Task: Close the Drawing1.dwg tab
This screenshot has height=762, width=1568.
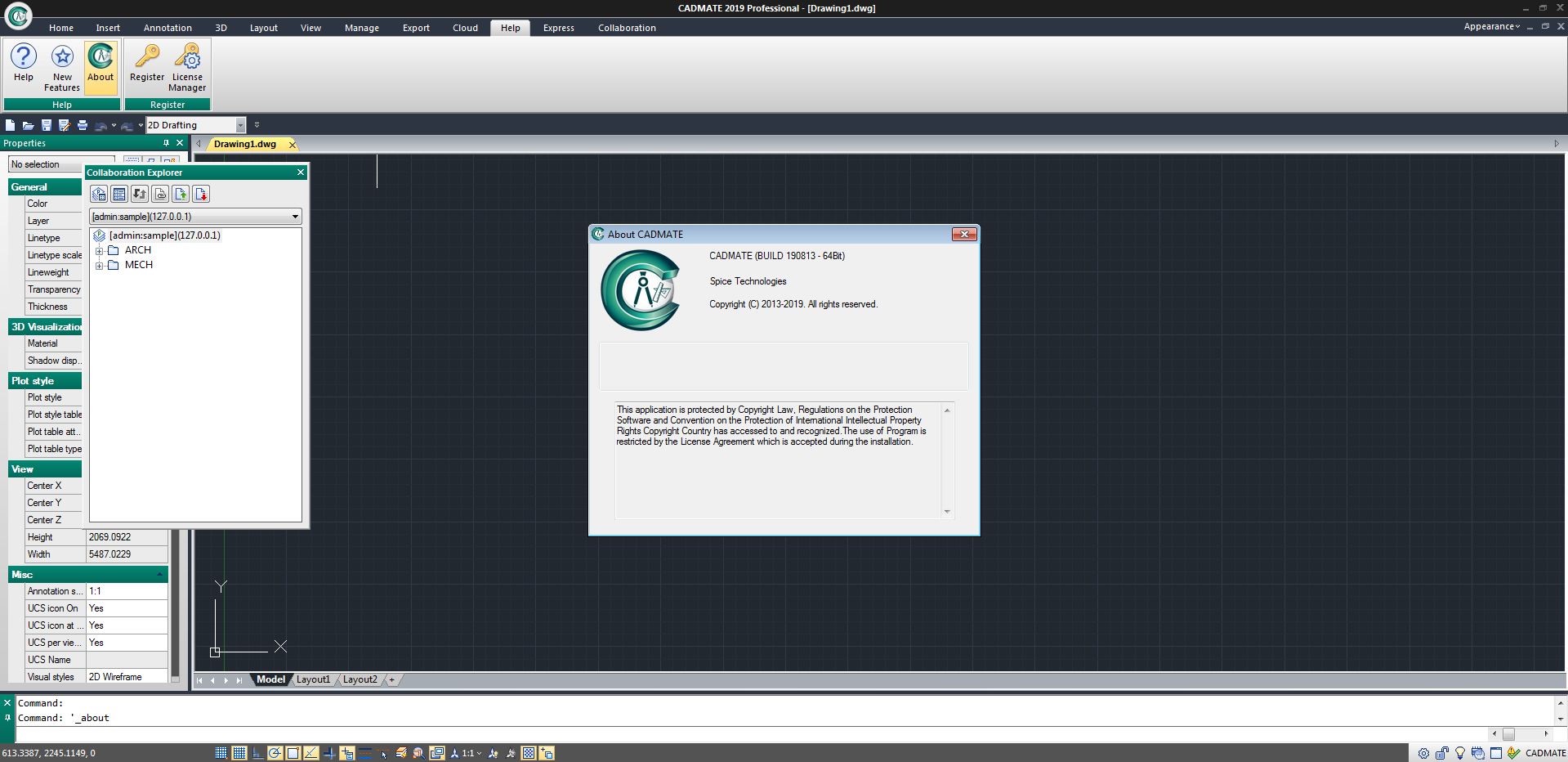Action: tap(292, 145)
